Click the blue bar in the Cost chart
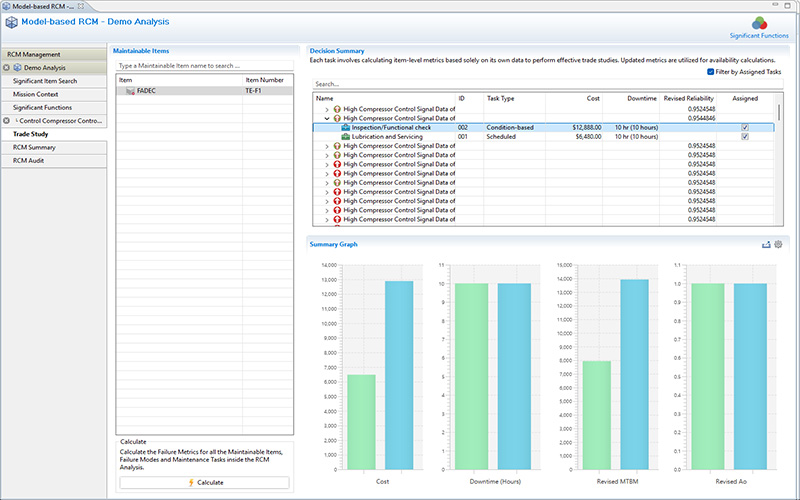The image size is (800, 500). pos(399,375)
